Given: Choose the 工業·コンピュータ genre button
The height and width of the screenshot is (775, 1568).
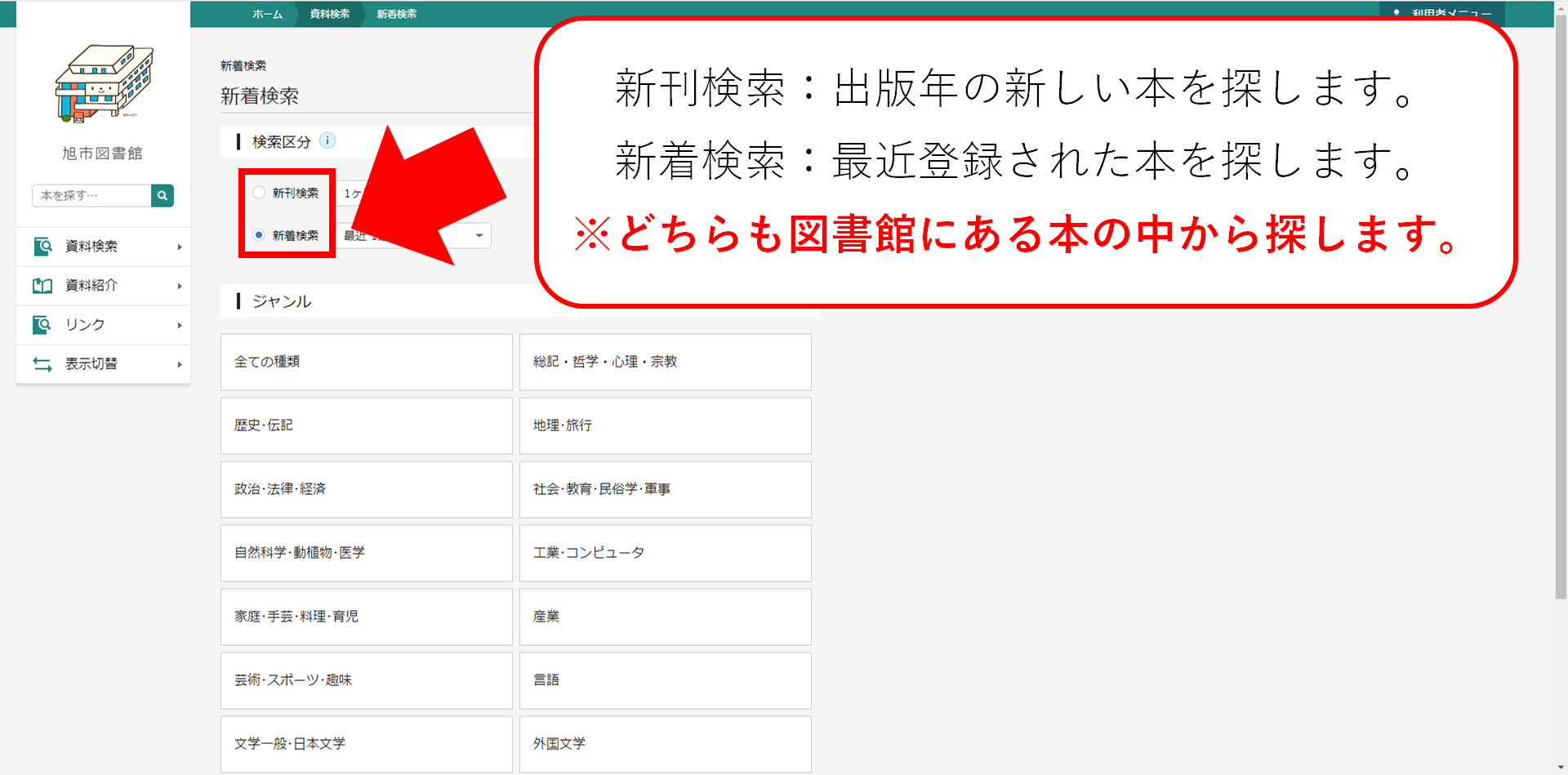Looking at the screenshot, I should [666, 553].
